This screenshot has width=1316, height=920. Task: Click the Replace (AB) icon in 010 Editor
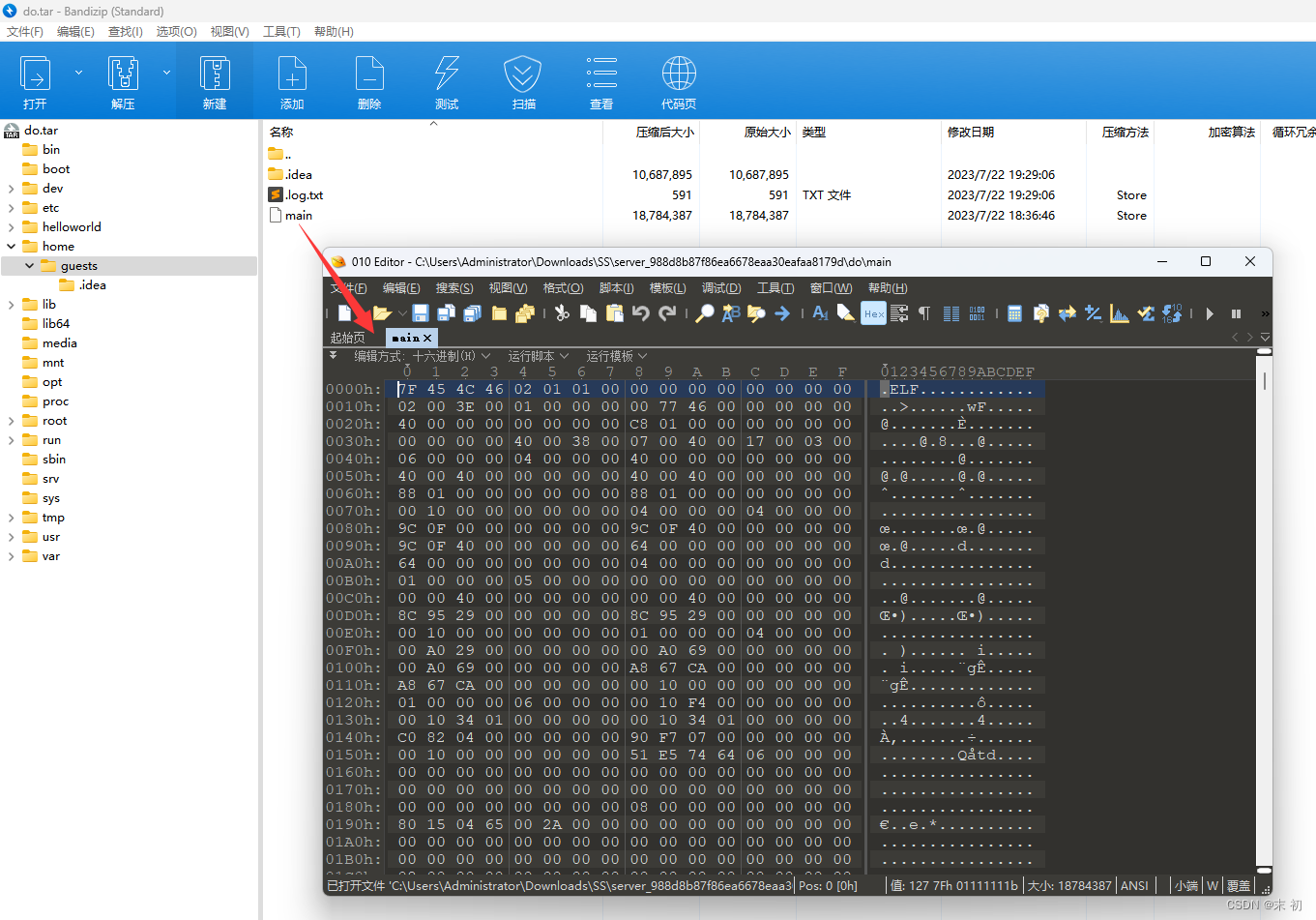731,312
